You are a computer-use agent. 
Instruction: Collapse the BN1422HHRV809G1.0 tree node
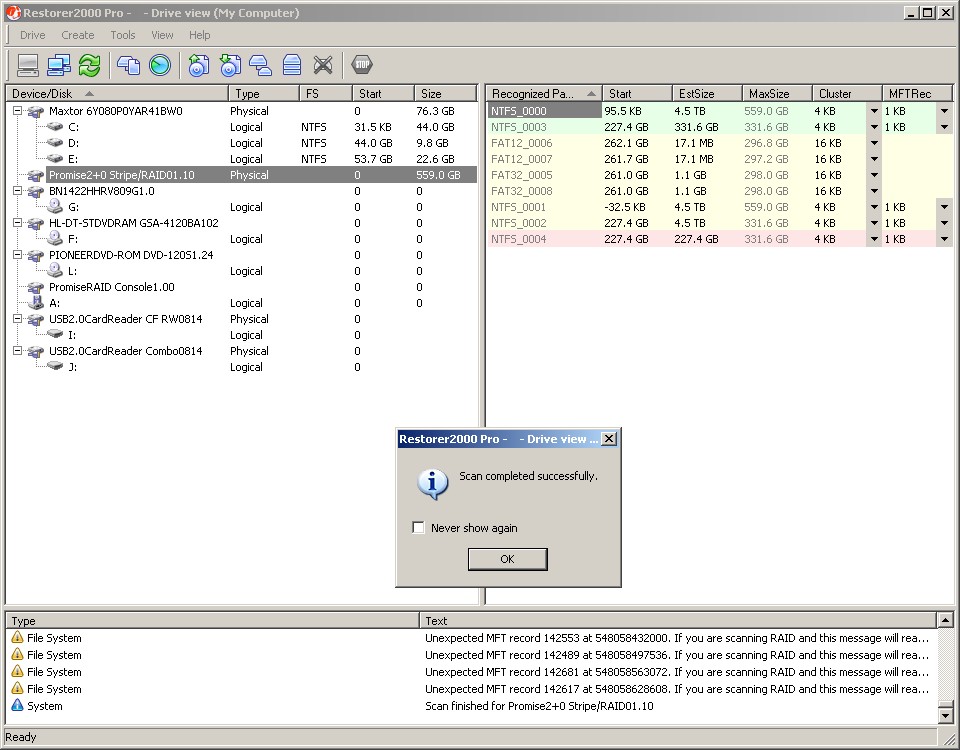[x=18, y=191]
